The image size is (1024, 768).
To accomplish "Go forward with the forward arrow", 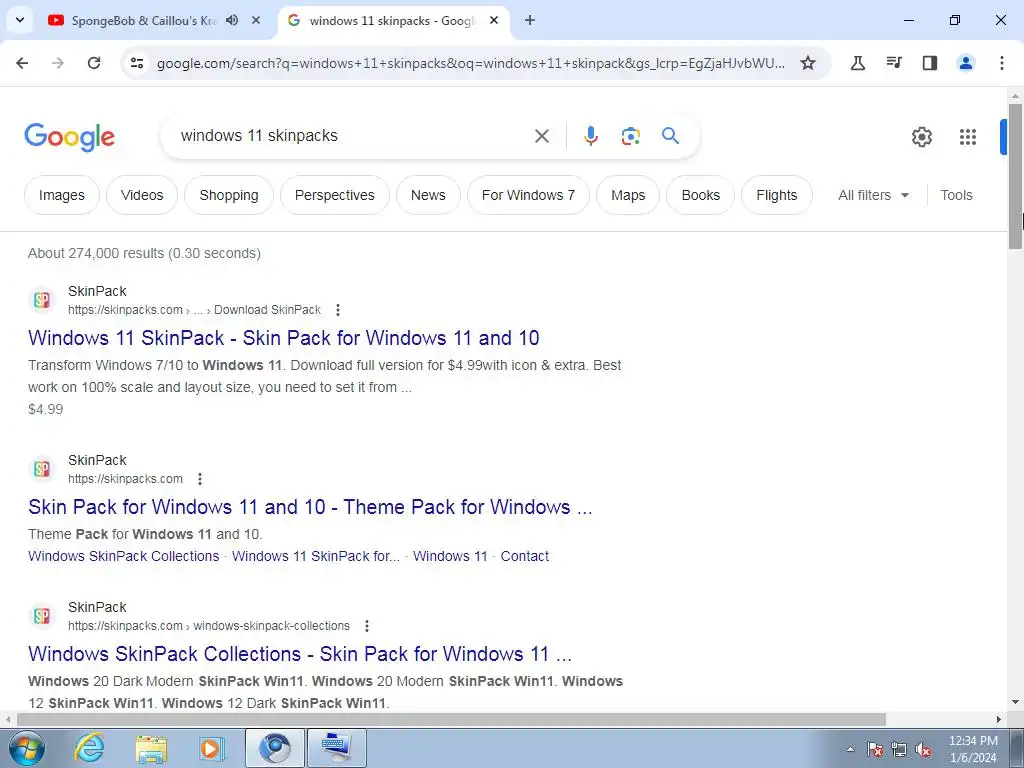I will 58,63.
